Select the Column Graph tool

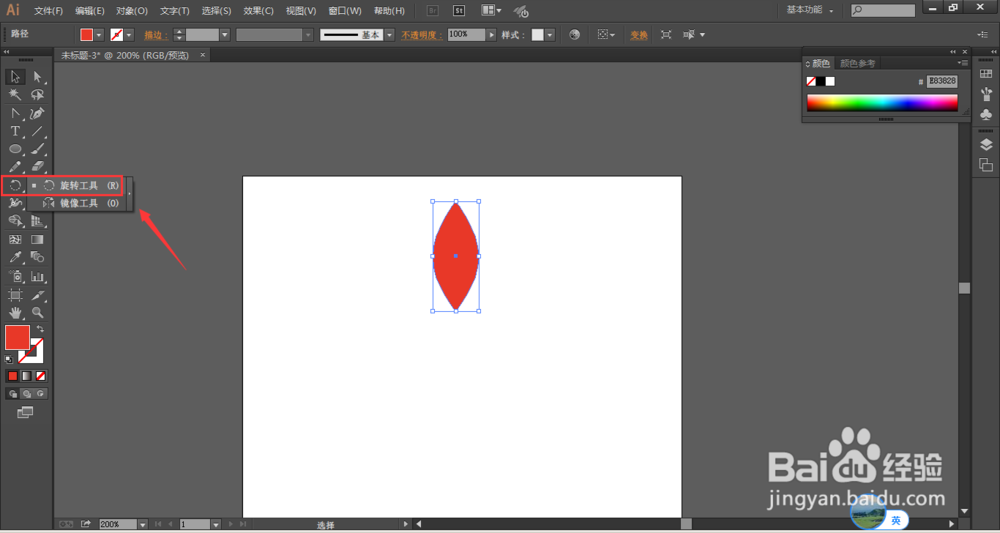pyautogui.click(x=38, y=277)
